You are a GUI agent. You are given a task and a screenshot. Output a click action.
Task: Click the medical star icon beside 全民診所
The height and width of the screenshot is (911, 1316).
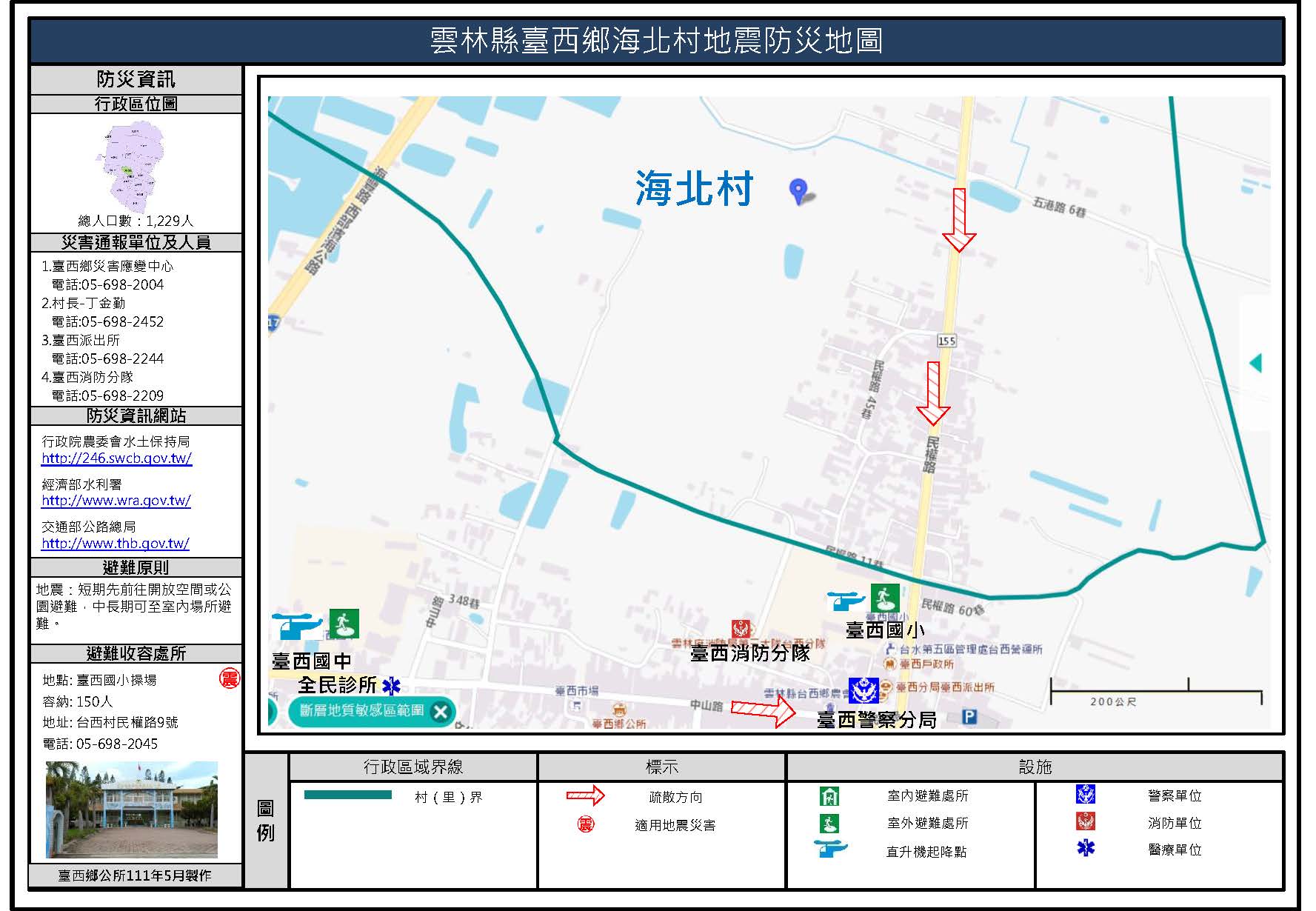tap(391, 685)
